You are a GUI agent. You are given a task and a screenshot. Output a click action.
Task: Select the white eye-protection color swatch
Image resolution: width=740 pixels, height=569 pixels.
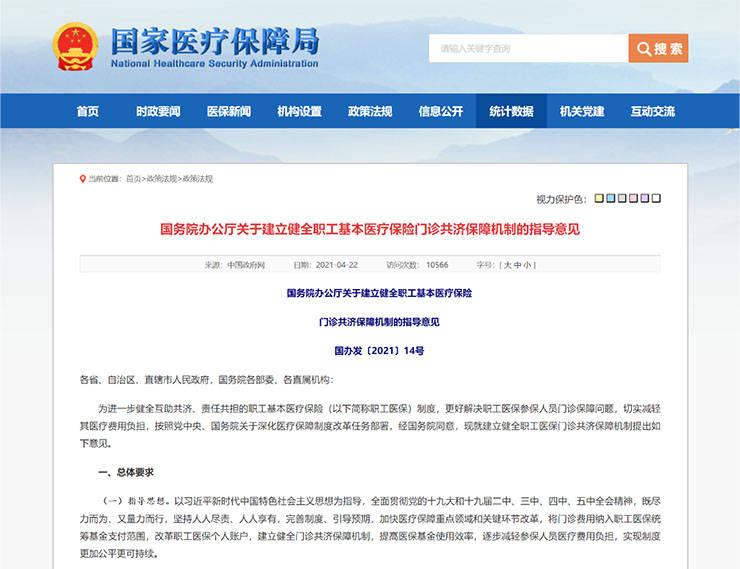(x=656, y=198)
